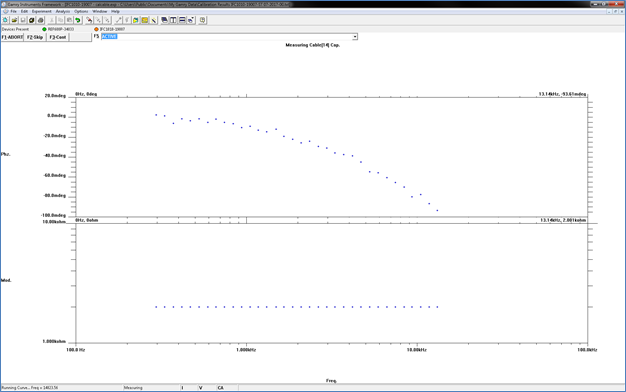
Task: Click the 'Phz.' axis label
Action: click(x=6, y=154)
